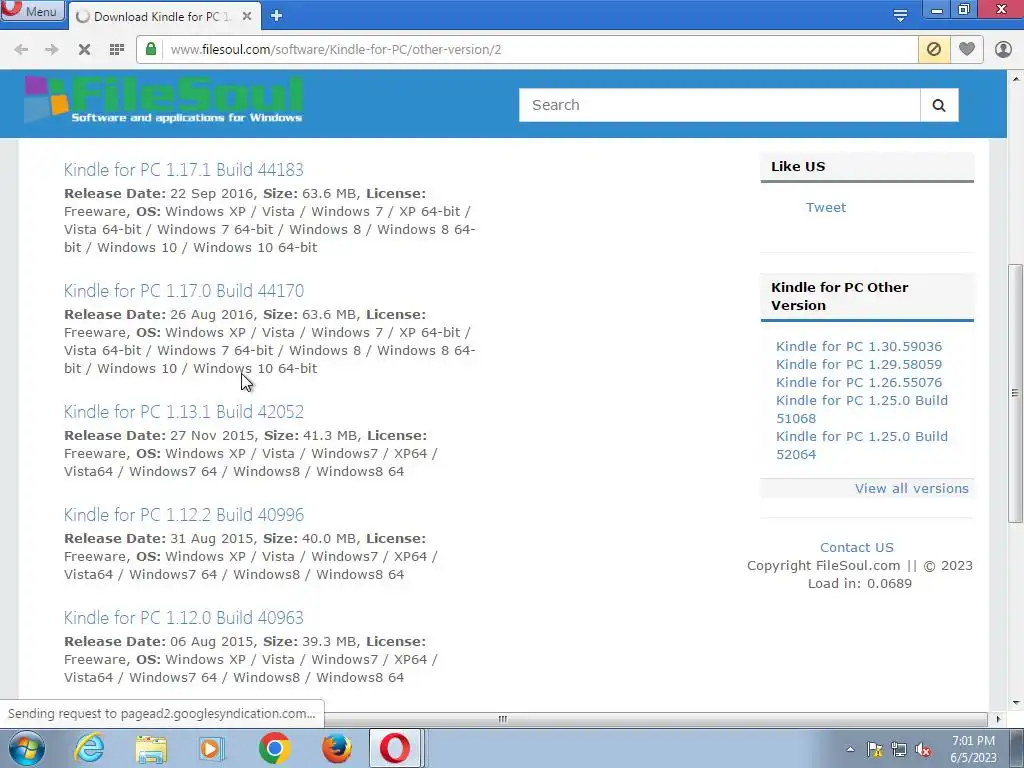Viewport: 1024px width, 768px height.
Task: Submit search with magnifier button
Action: pos(939,105)
